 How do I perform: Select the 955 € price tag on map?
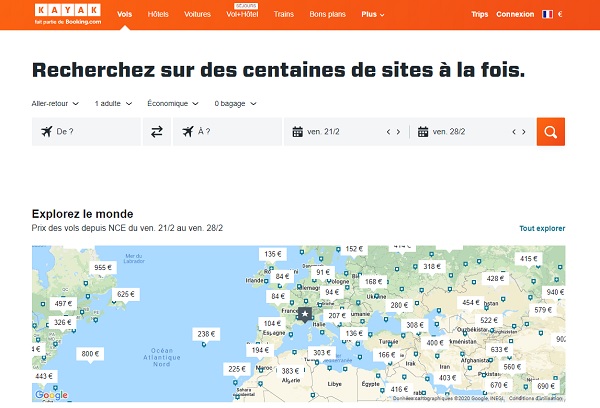coord(103,267)
